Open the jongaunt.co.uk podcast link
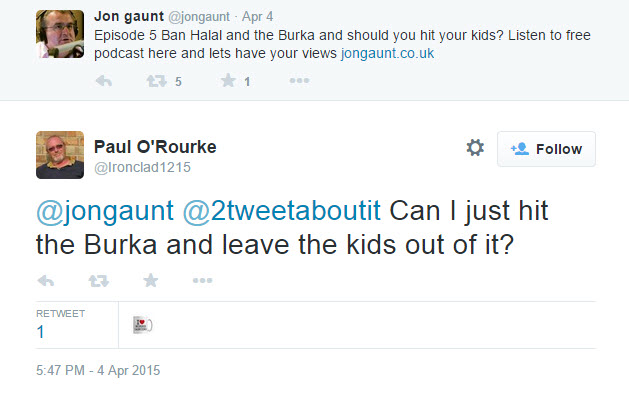Image resolution: width=629 pixels, height=410 pixels. tap(386, 53)
